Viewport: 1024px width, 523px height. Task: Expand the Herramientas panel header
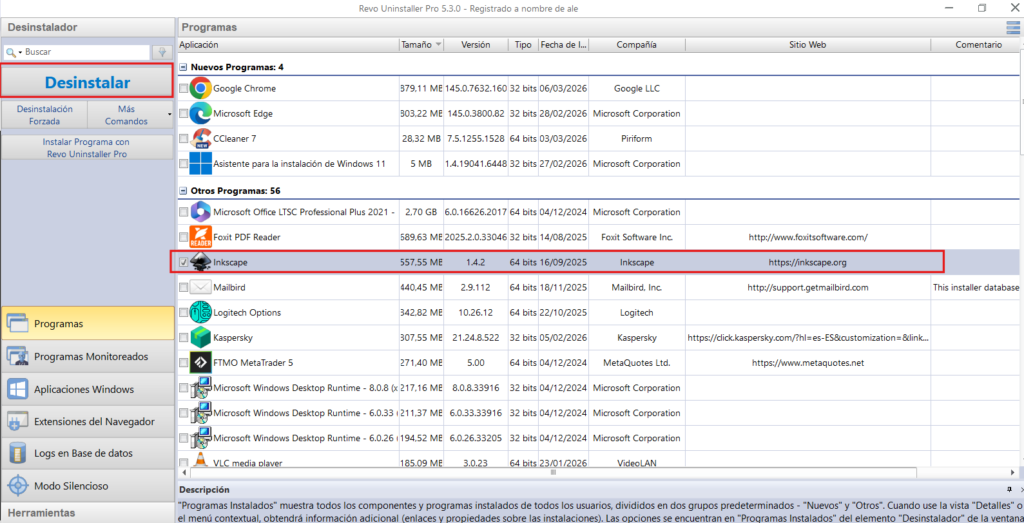click(88, 513)
